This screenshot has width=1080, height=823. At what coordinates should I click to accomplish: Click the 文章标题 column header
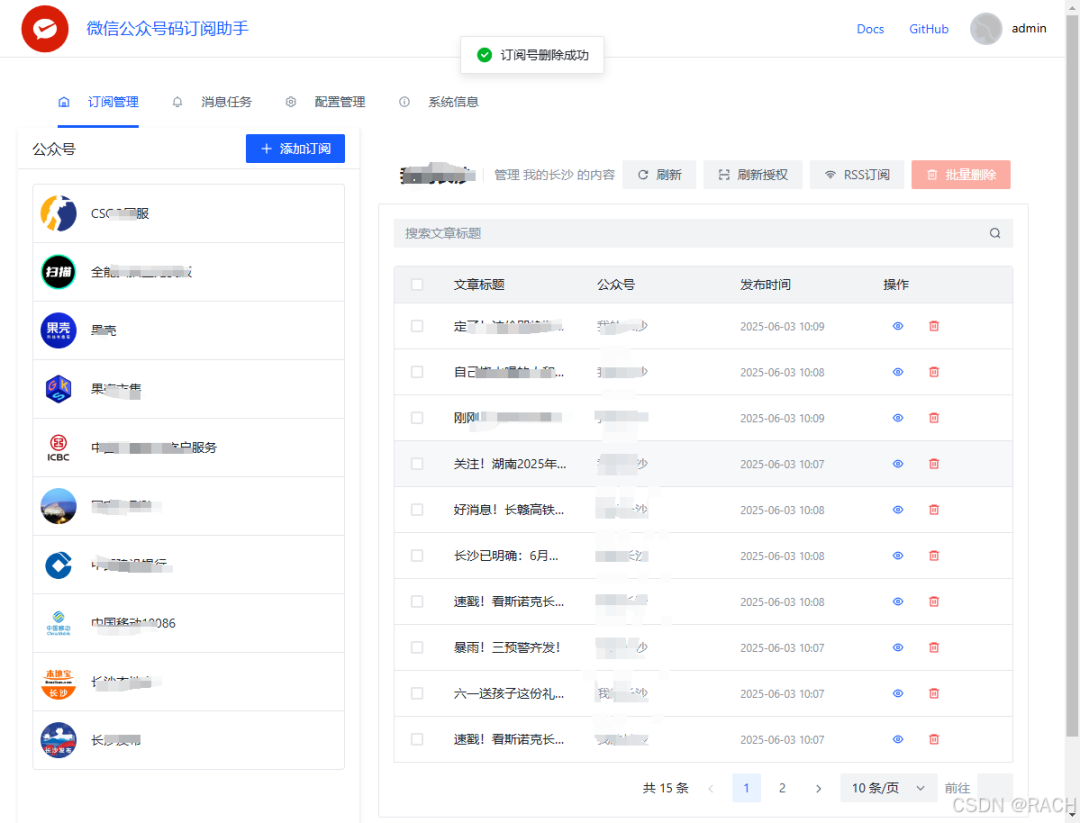pyautogui.click(x=479, y=284)
